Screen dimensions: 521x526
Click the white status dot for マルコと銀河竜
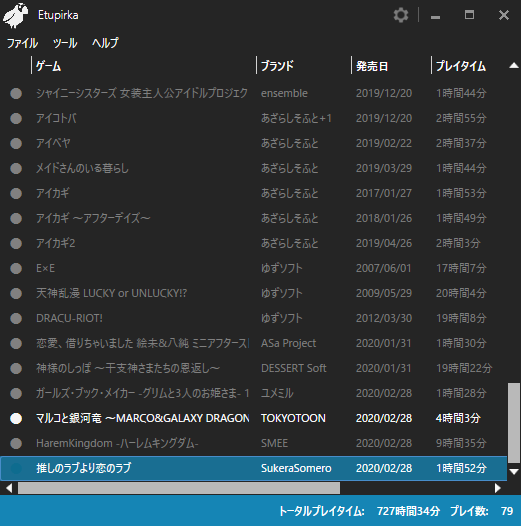click(x=16, y=419)
